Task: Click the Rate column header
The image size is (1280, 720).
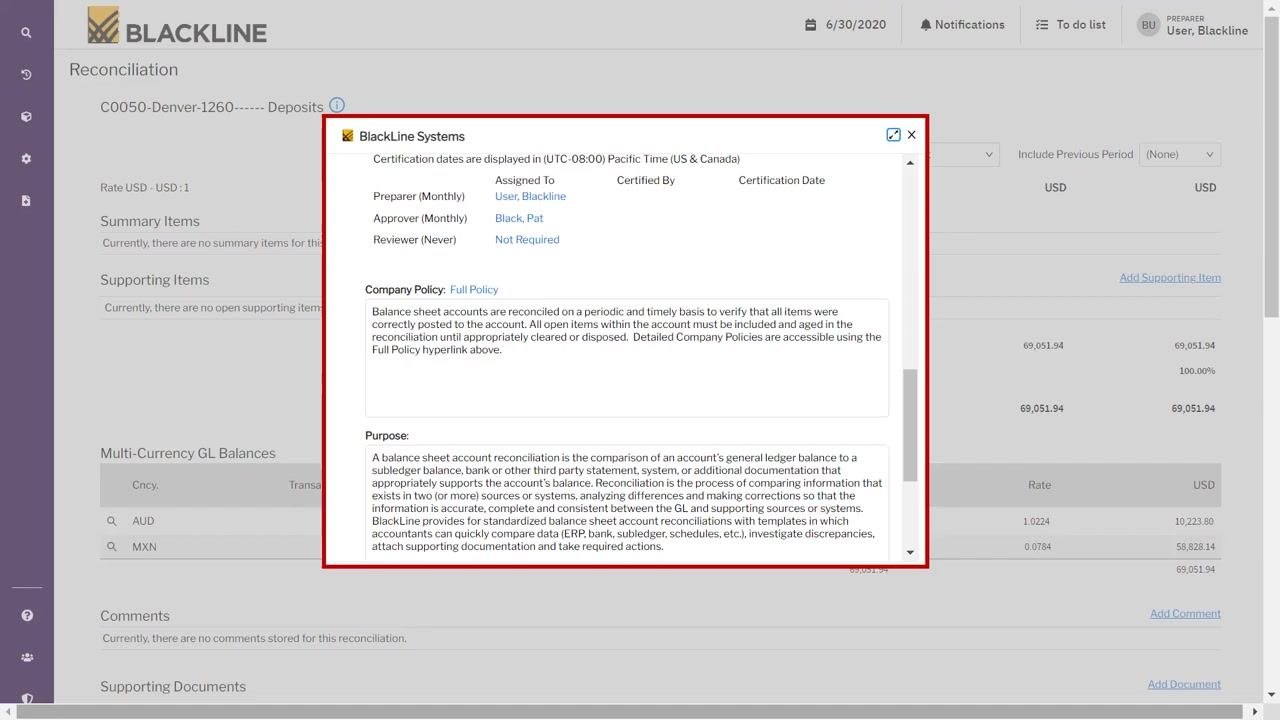Action: 1039,485
